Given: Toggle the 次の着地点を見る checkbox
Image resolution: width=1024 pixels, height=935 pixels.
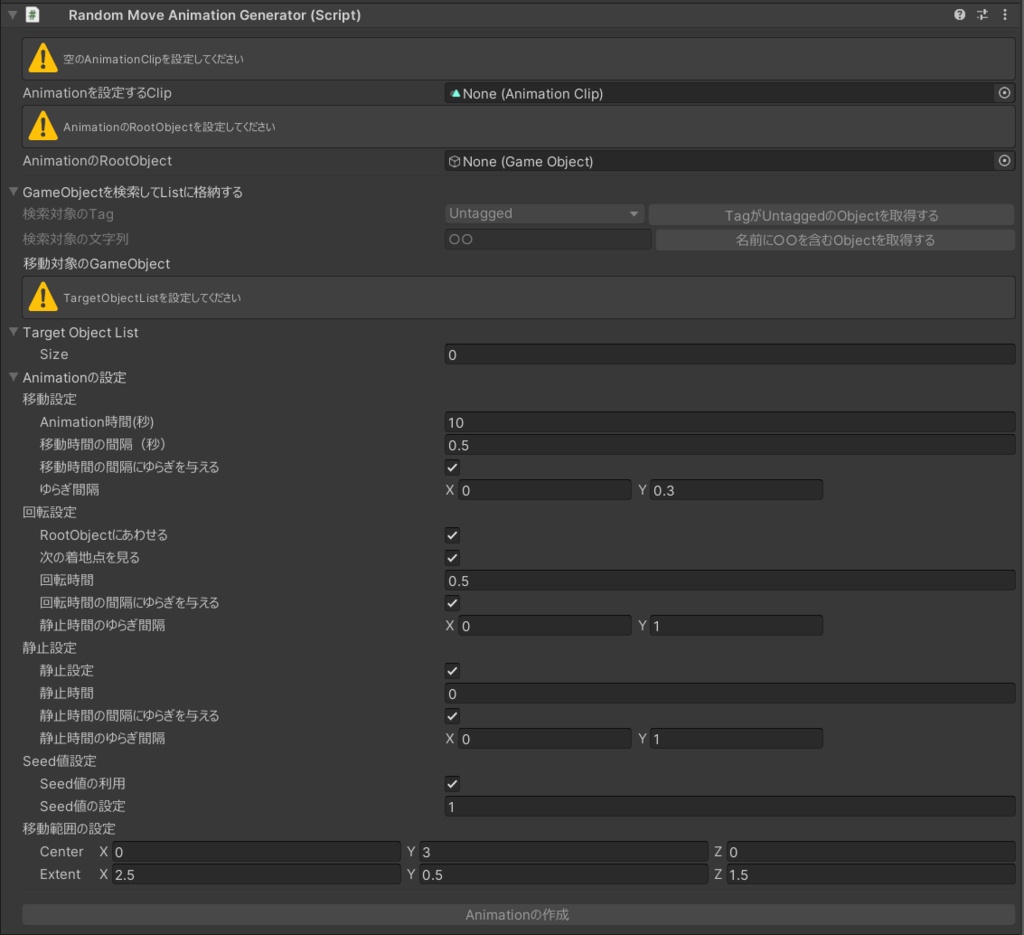Looking at the screenshot, I should [x=451, y=557].
